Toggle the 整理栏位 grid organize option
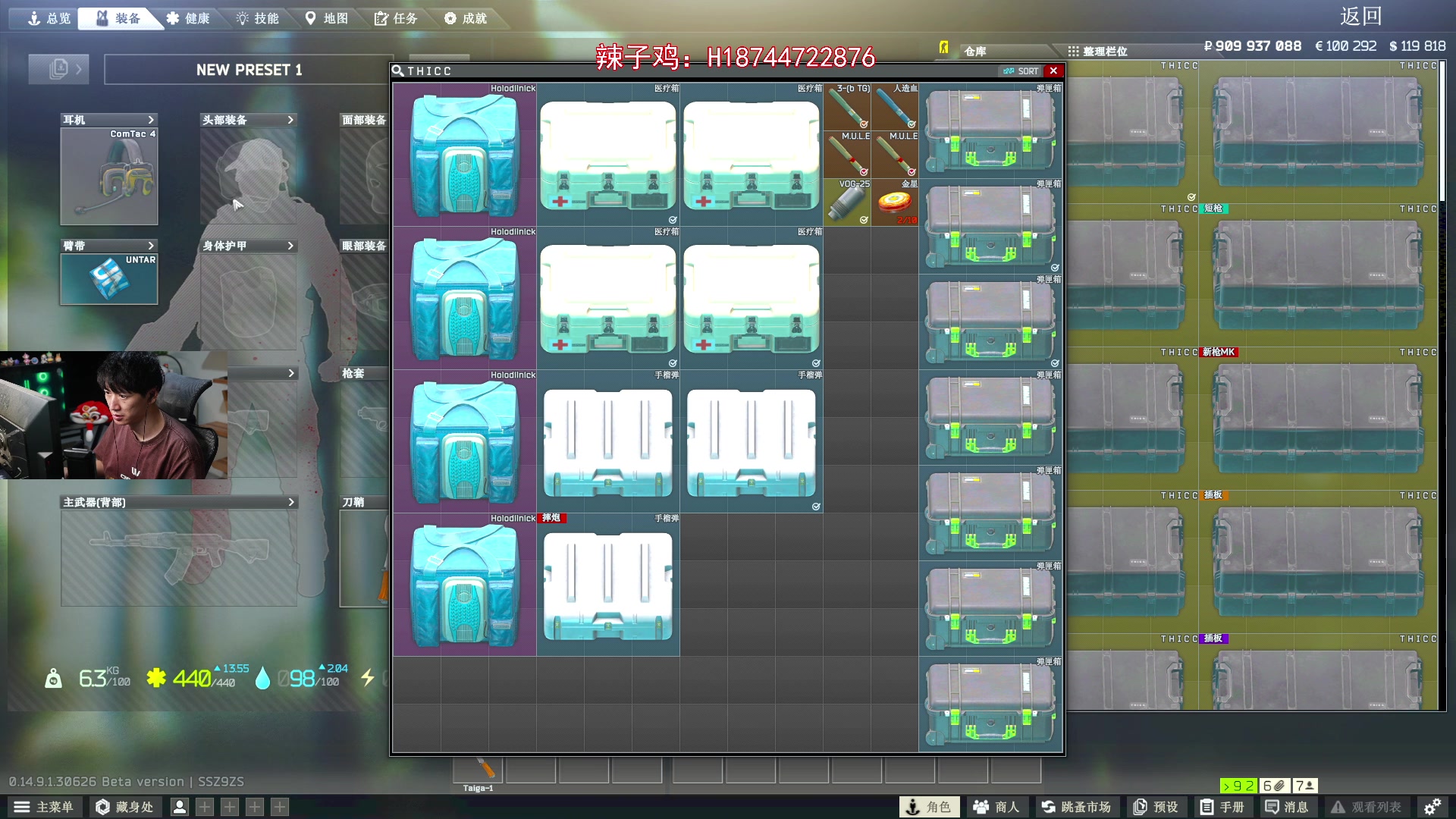This screenshot has width=1456, height=819. pos(1097,51)
